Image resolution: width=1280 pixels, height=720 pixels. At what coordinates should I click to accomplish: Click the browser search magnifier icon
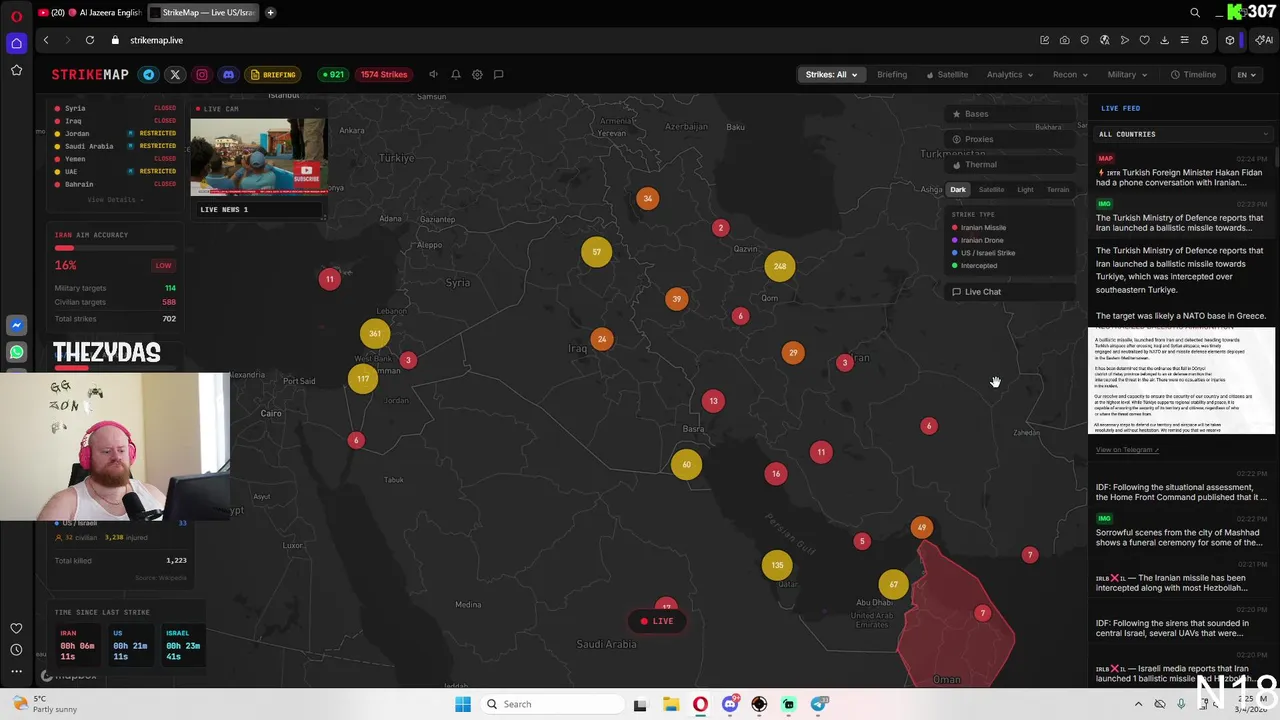(x=1194, y=13)
